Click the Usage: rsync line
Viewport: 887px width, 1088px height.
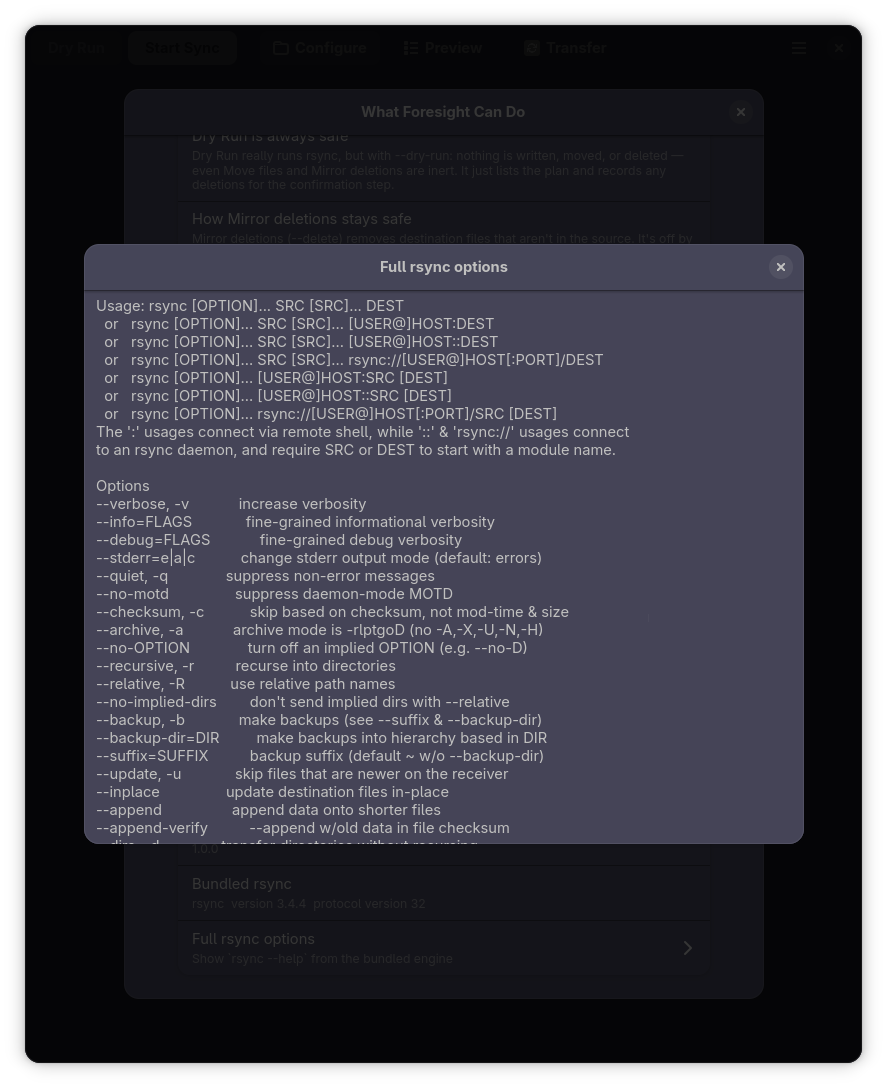(250, 306)
